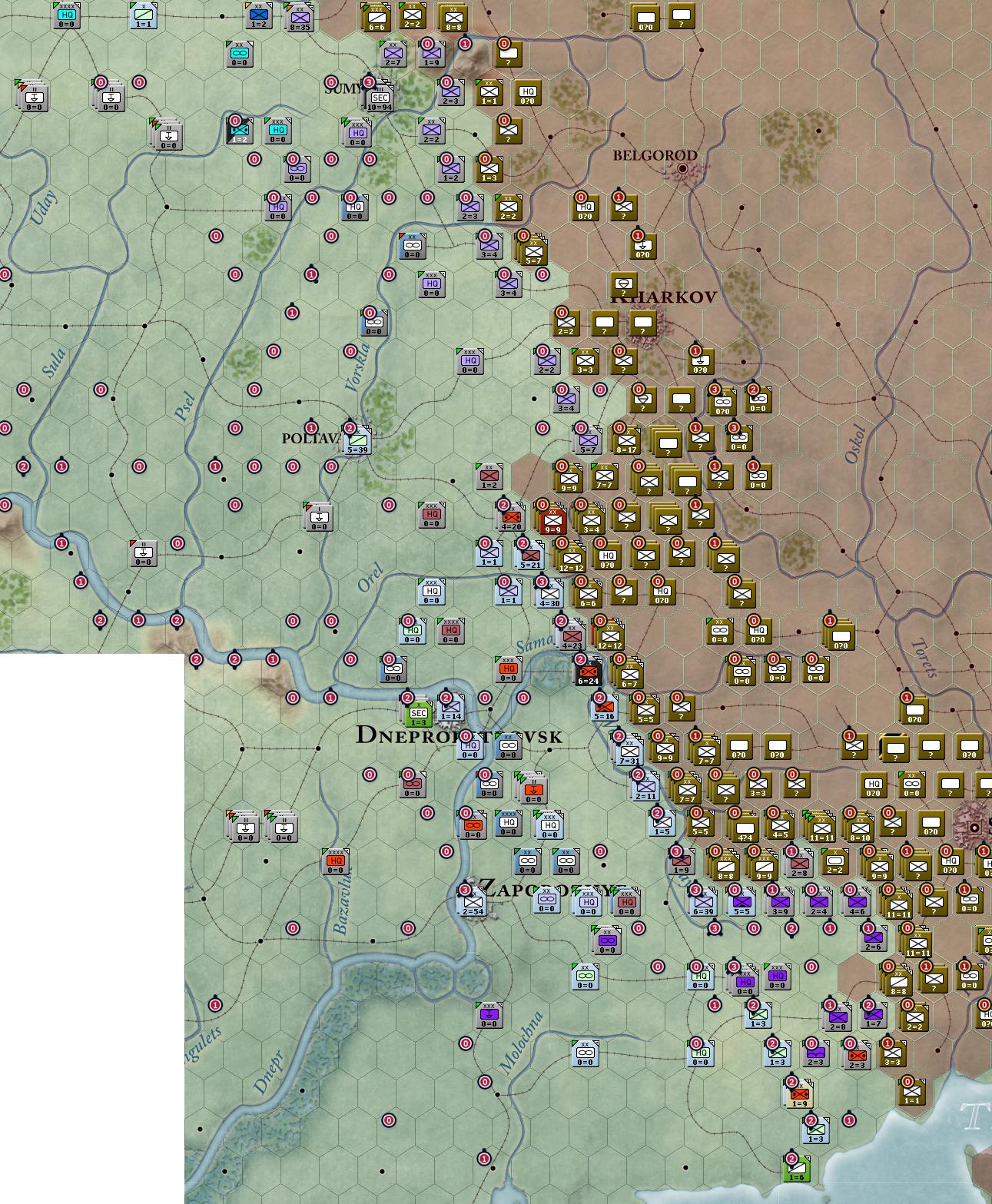
Task: Click the Dnepr river label
Action: (x=269, y=1073)
